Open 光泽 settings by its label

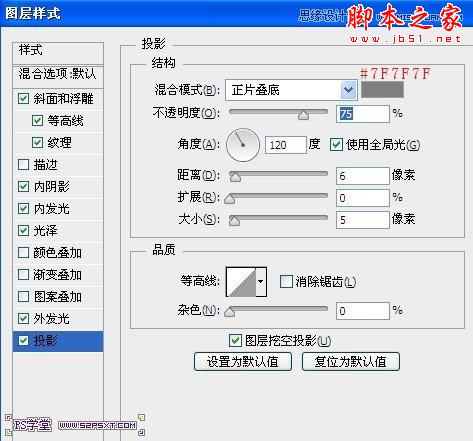coord(45,231)
